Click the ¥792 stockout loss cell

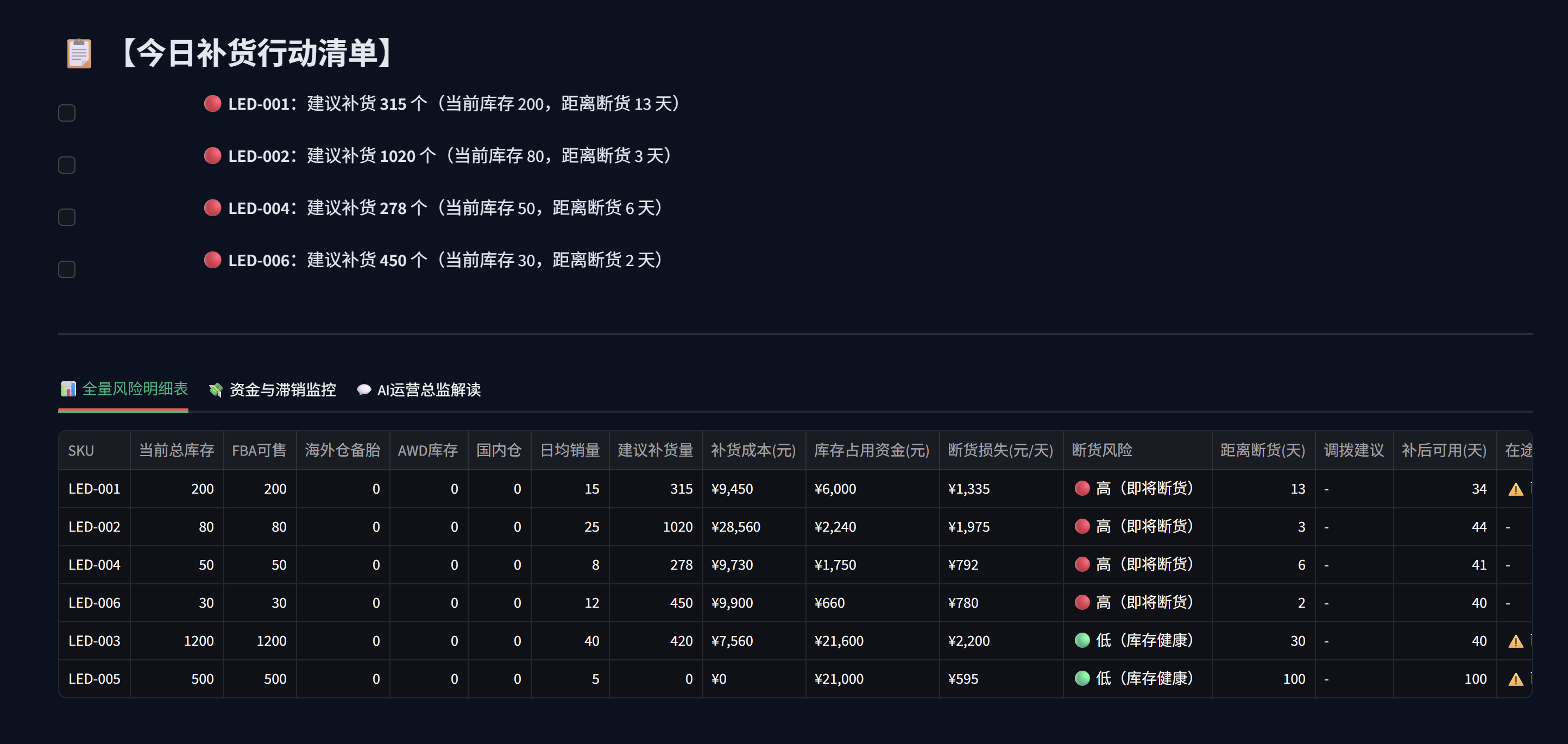1000,565
